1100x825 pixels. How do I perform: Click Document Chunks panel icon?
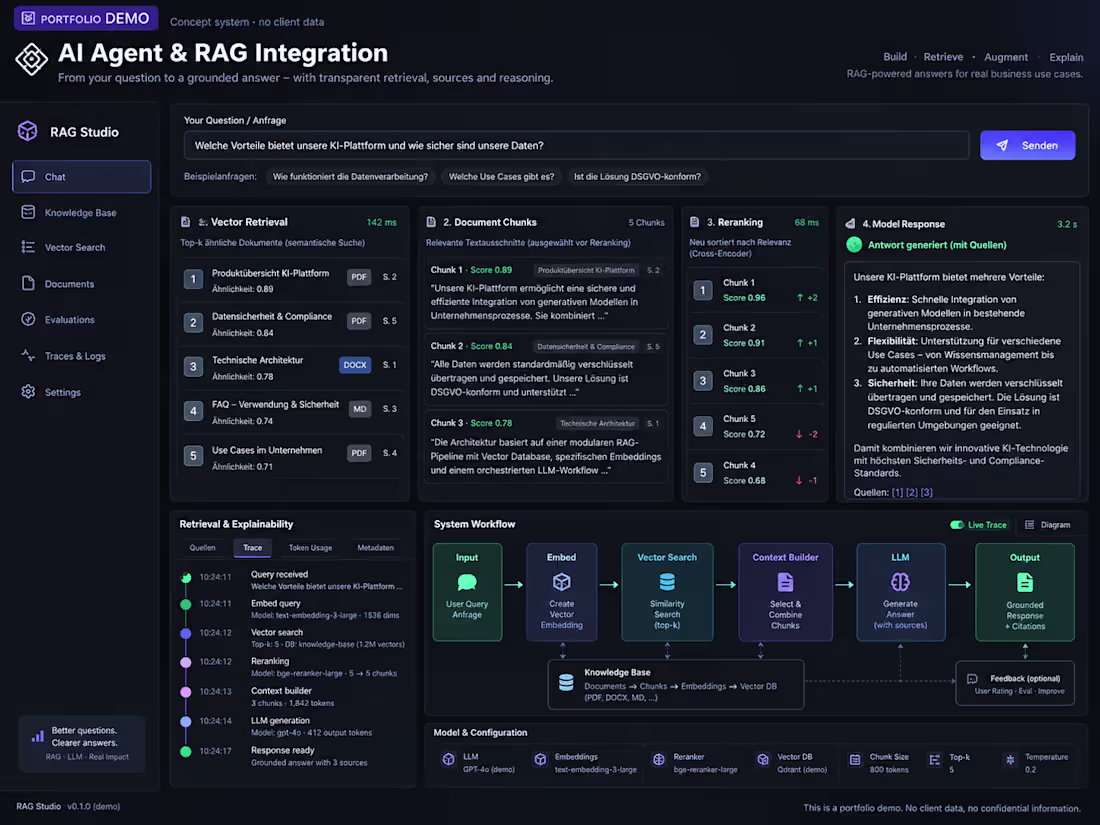coord(431,222)
